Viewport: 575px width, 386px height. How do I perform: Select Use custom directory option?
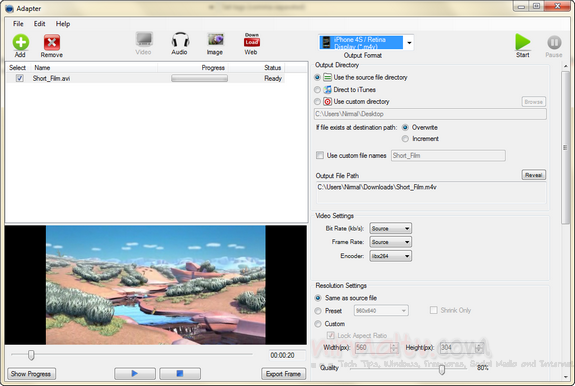317,102
